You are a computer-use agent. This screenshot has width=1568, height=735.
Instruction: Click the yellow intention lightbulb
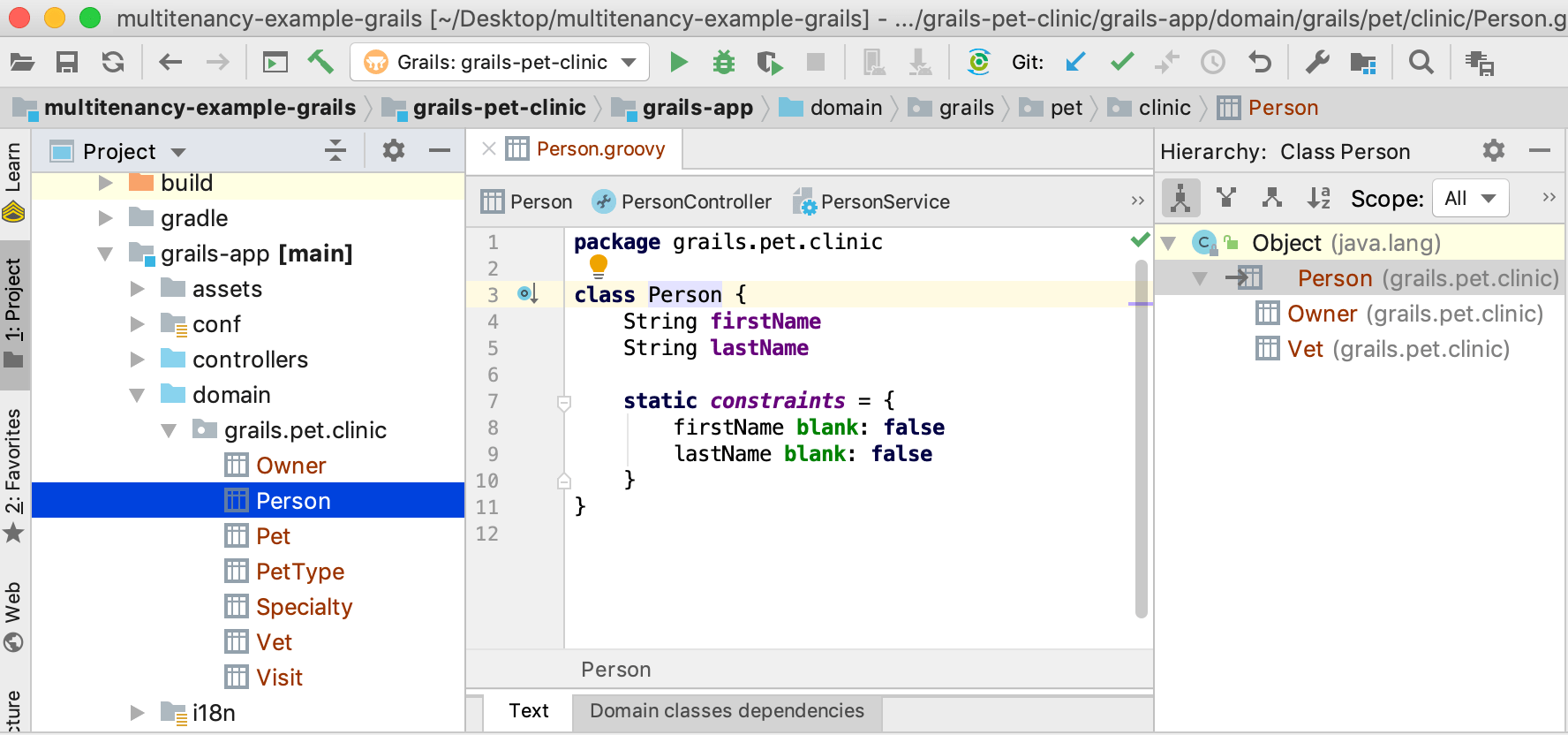[599, 264]
